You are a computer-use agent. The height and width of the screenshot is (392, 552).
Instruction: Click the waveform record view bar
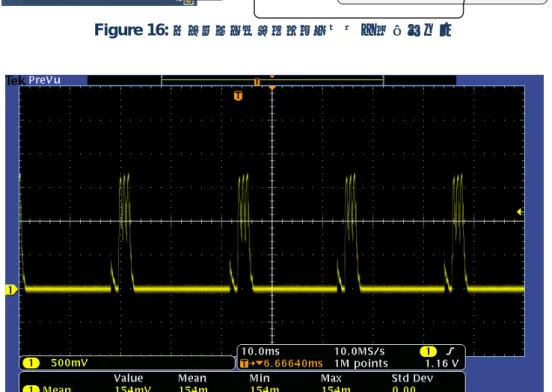coord(272,80)
